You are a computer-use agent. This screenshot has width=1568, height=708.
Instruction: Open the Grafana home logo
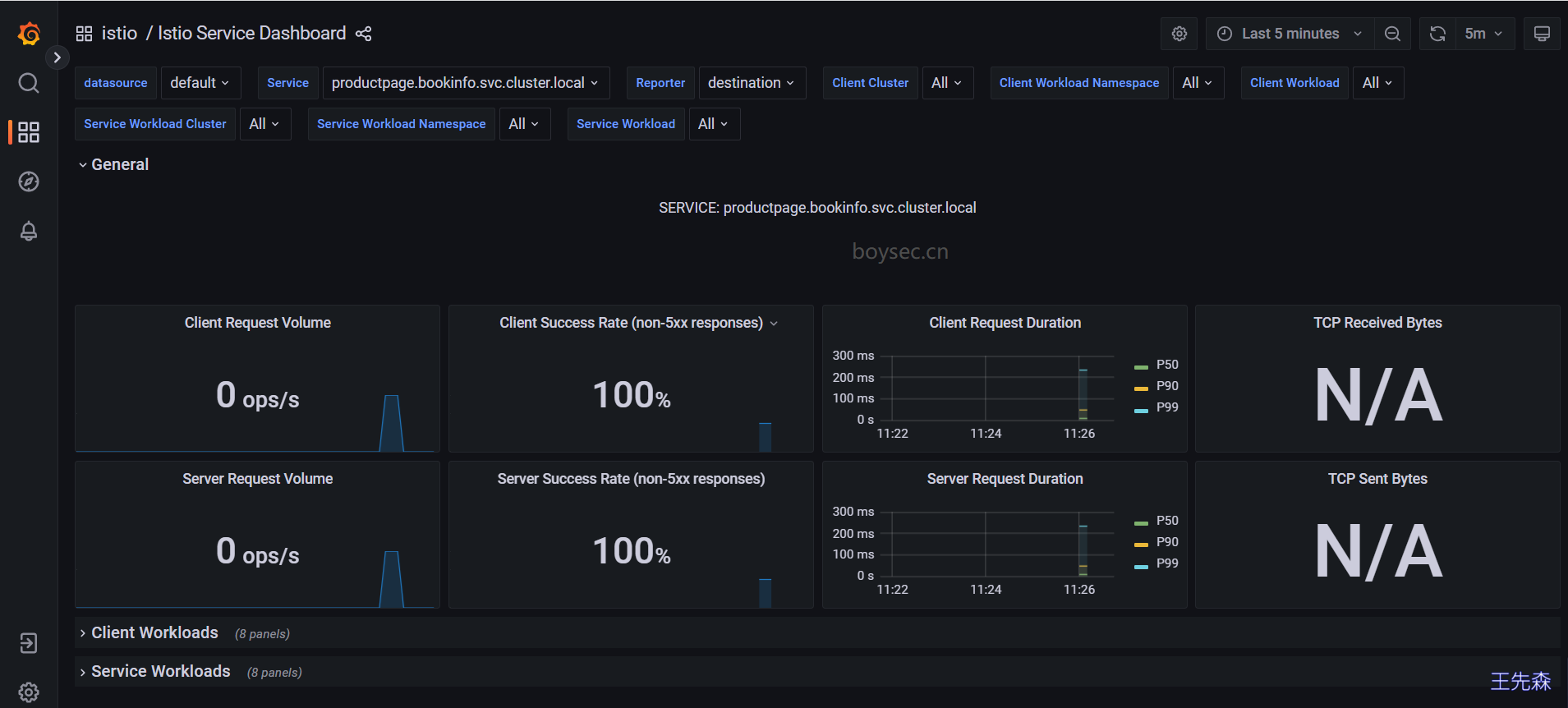pyautogui.click(x=29, y=34)
